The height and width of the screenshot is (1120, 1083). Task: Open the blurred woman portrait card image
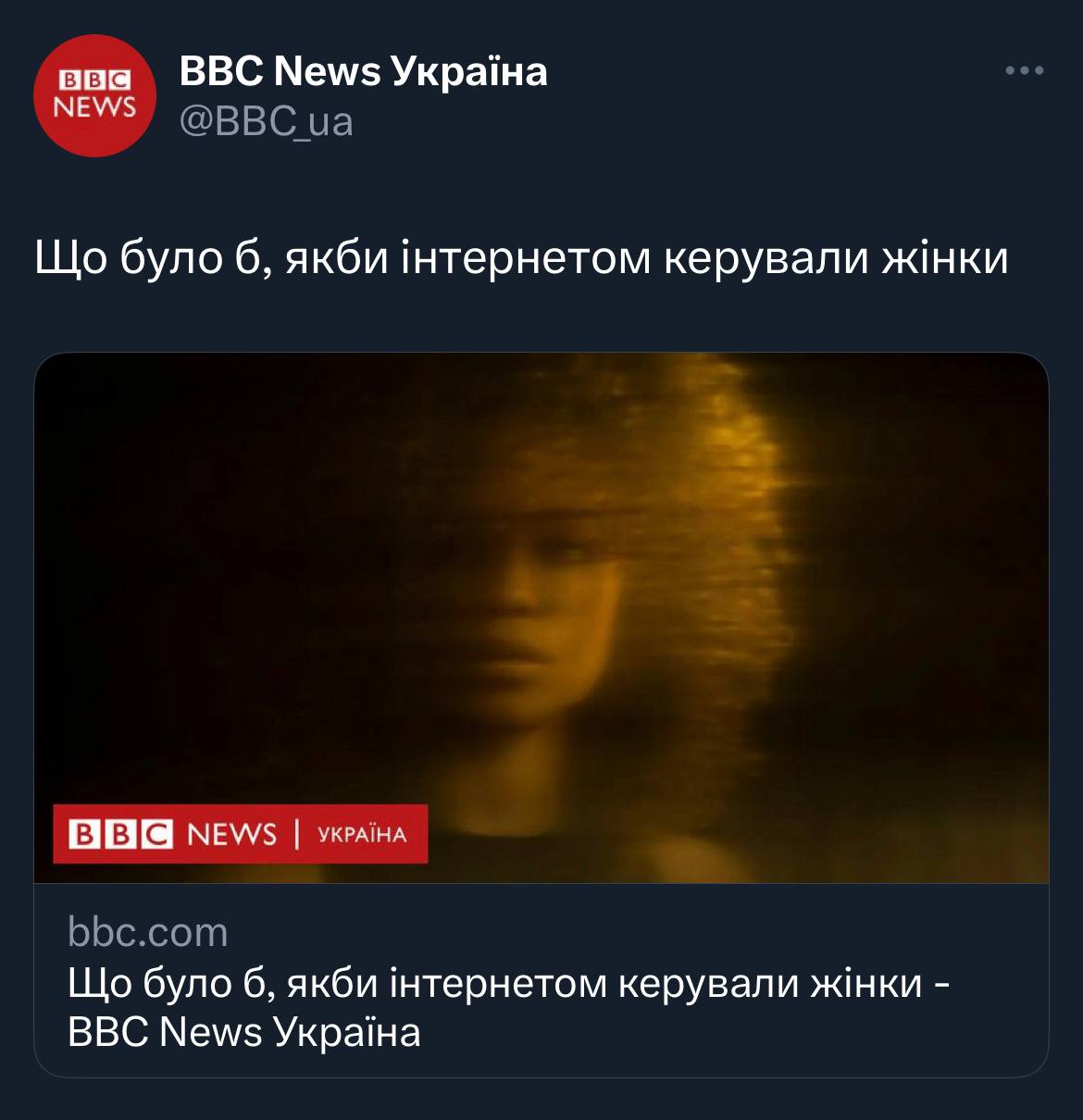point(541,617)
